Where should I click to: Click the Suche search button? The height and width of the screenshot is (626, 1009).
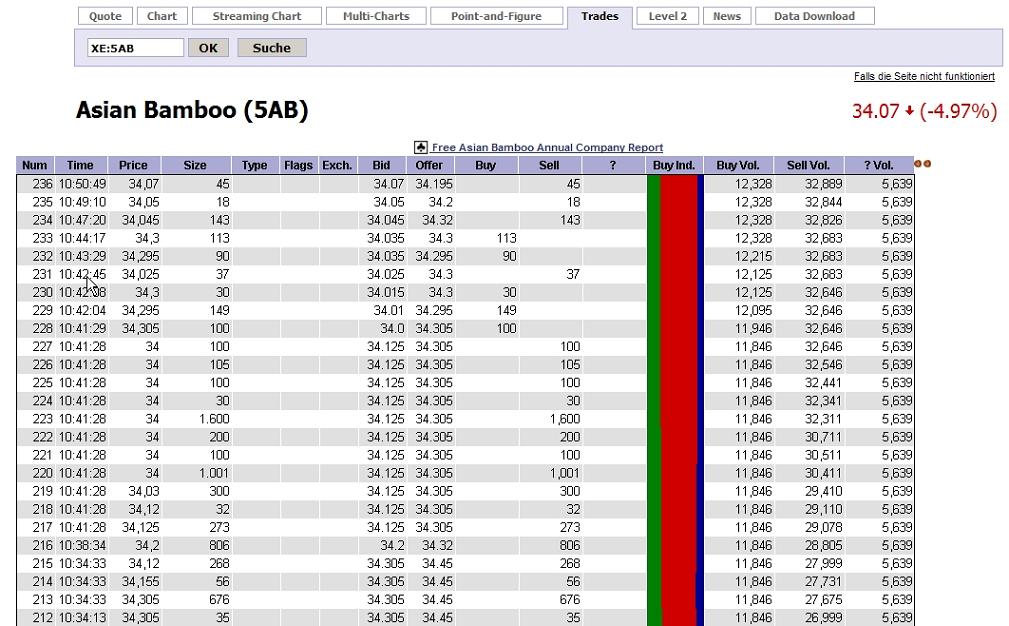(x=272, y=48)
